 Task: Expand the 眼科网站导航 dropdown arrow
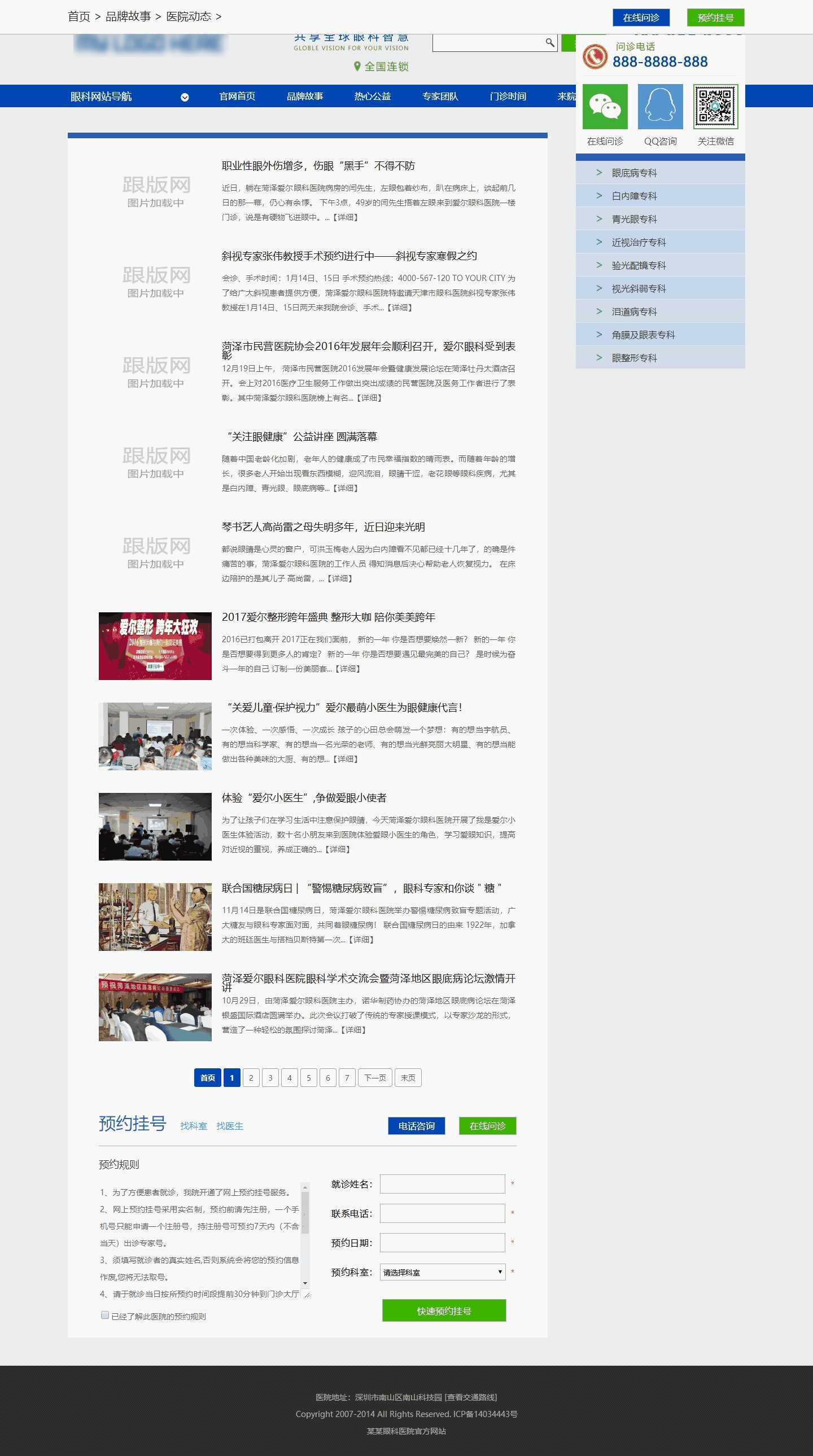click(184, 97)
